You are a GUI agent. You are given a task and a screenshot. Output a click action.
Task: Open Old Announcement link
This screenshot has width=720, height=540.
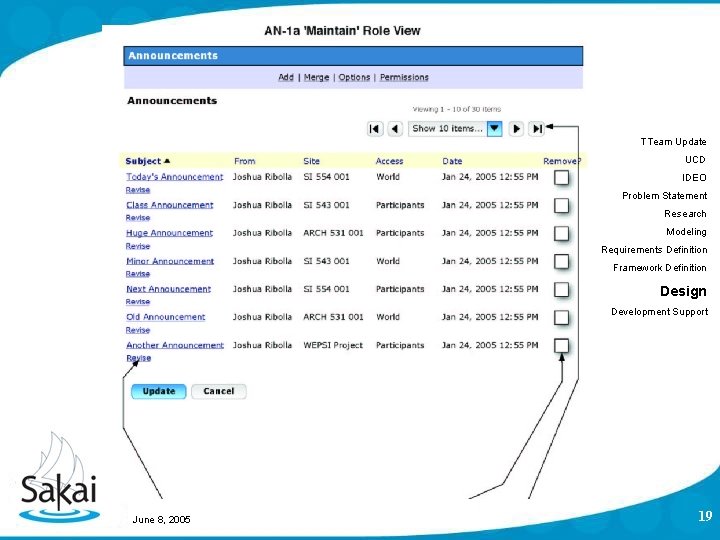pos(165,317)
